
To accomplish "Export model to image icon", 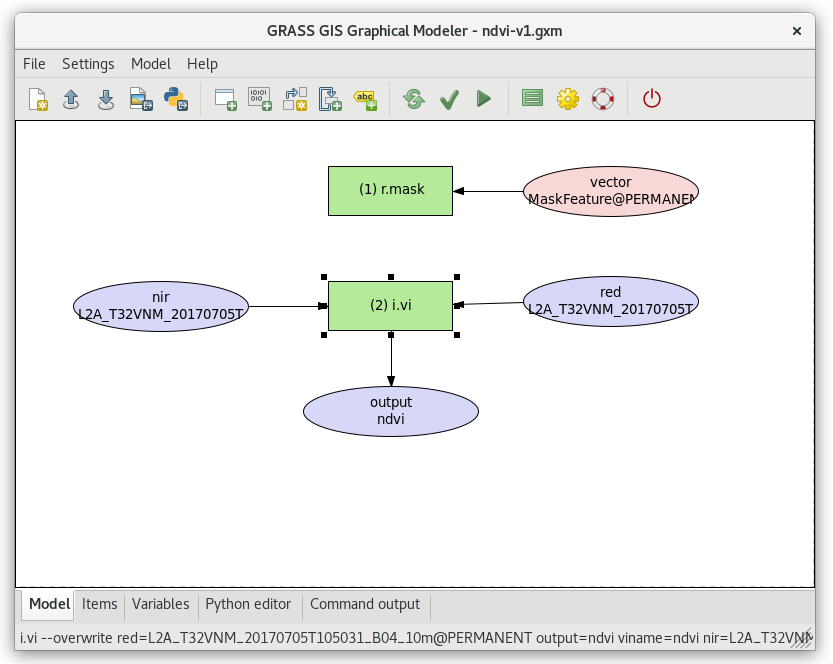I will 141,99.
